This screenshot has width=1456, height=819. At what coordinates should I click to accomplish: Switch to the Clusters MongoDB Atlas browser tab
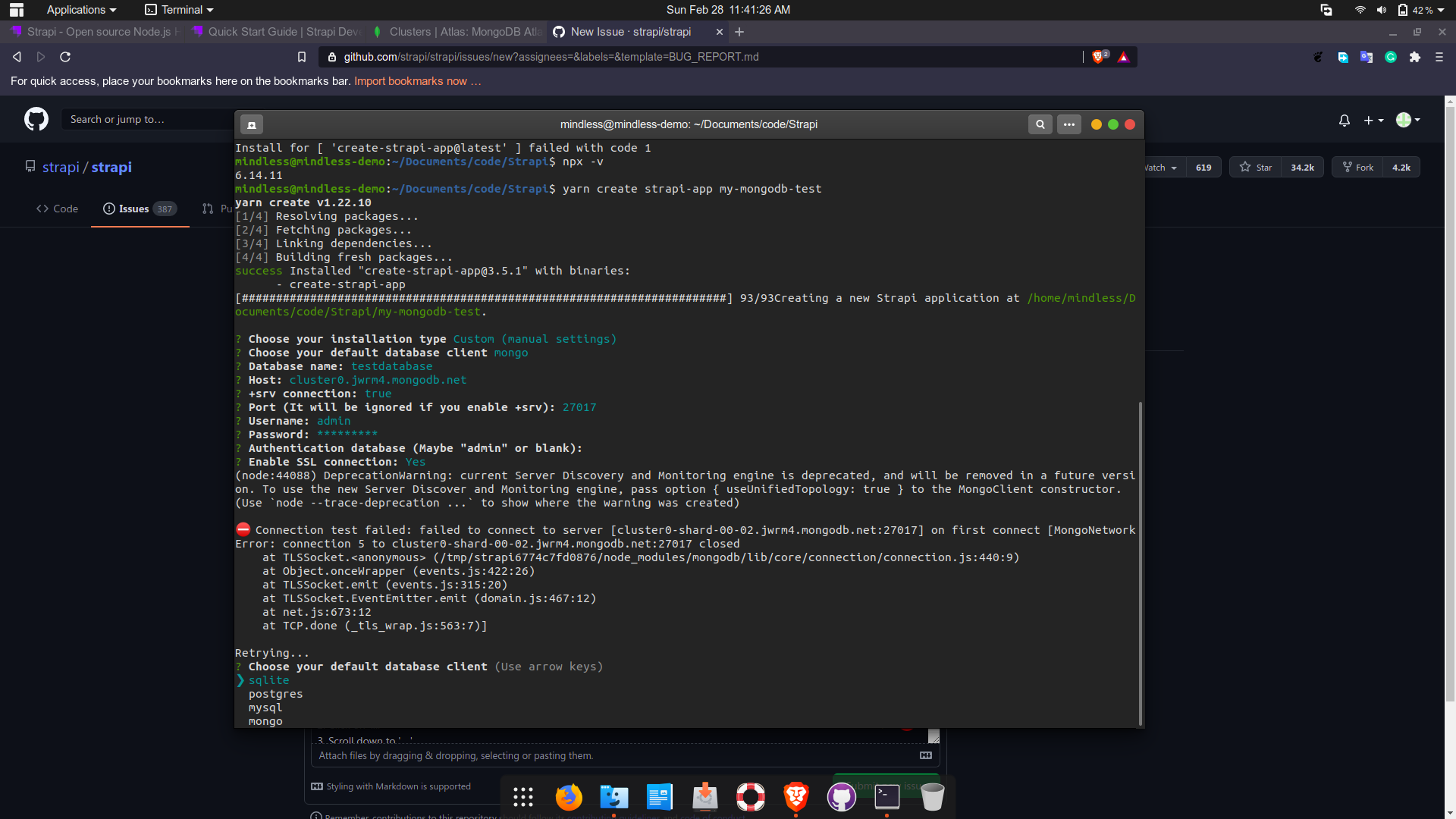click(x=455, y=32)
